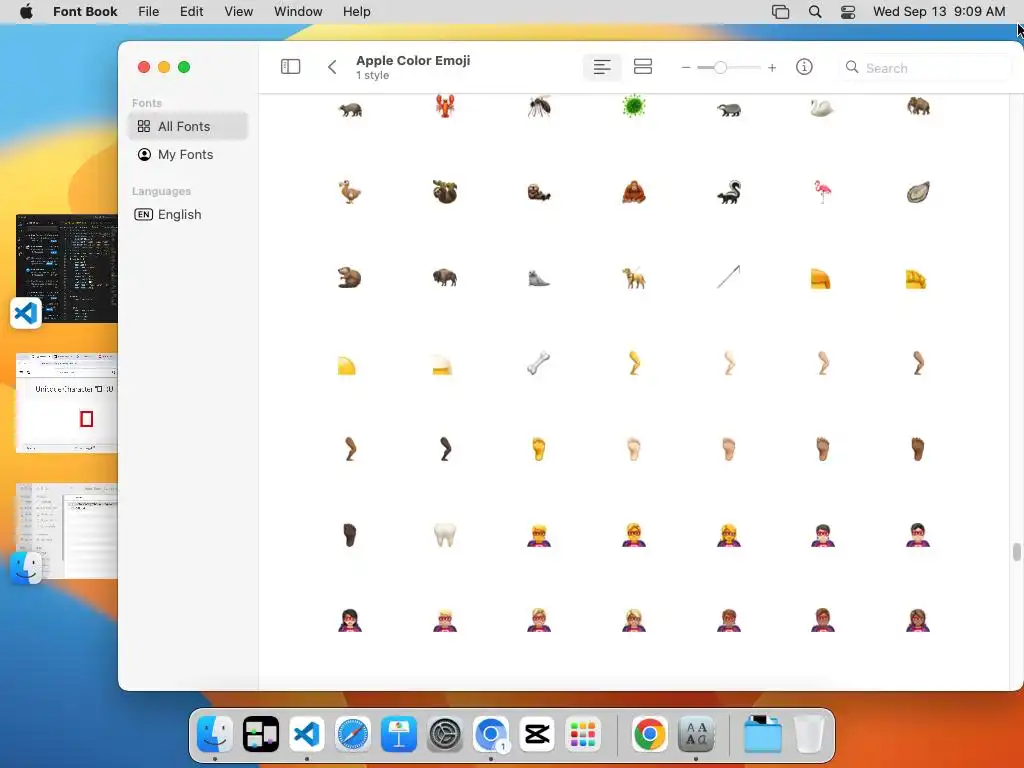This screenshot has width=1024, height=768.
Task: Click the white cane emoji glyph
Action: click(728, 276)
